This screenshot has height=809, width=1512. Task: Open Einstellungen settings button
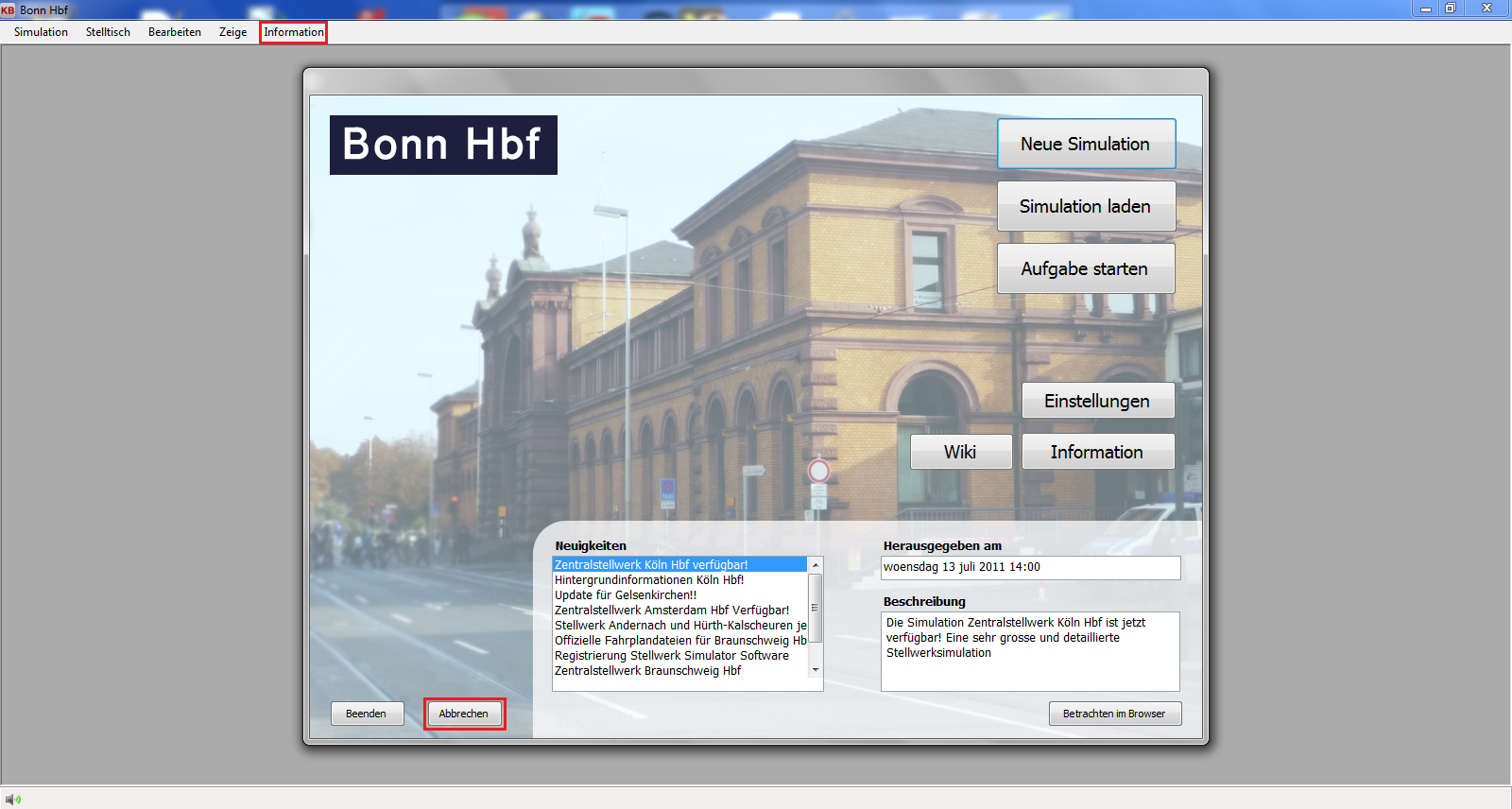pyautogui.click(x=1097, y=401)
